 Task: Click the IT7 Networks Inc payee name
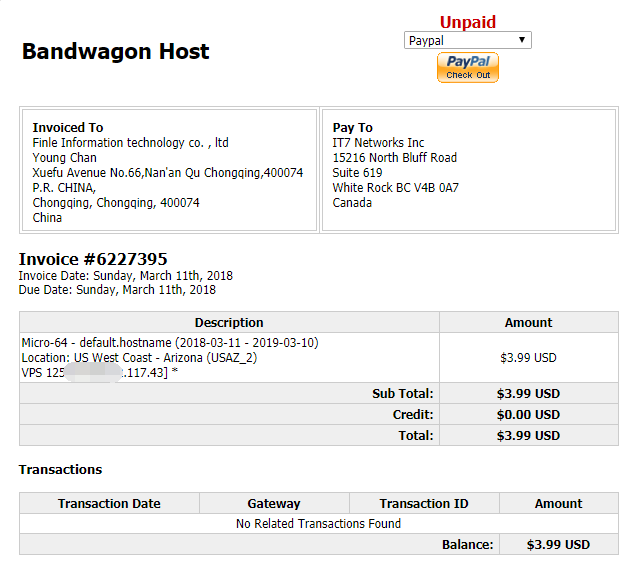coord(378,143)
